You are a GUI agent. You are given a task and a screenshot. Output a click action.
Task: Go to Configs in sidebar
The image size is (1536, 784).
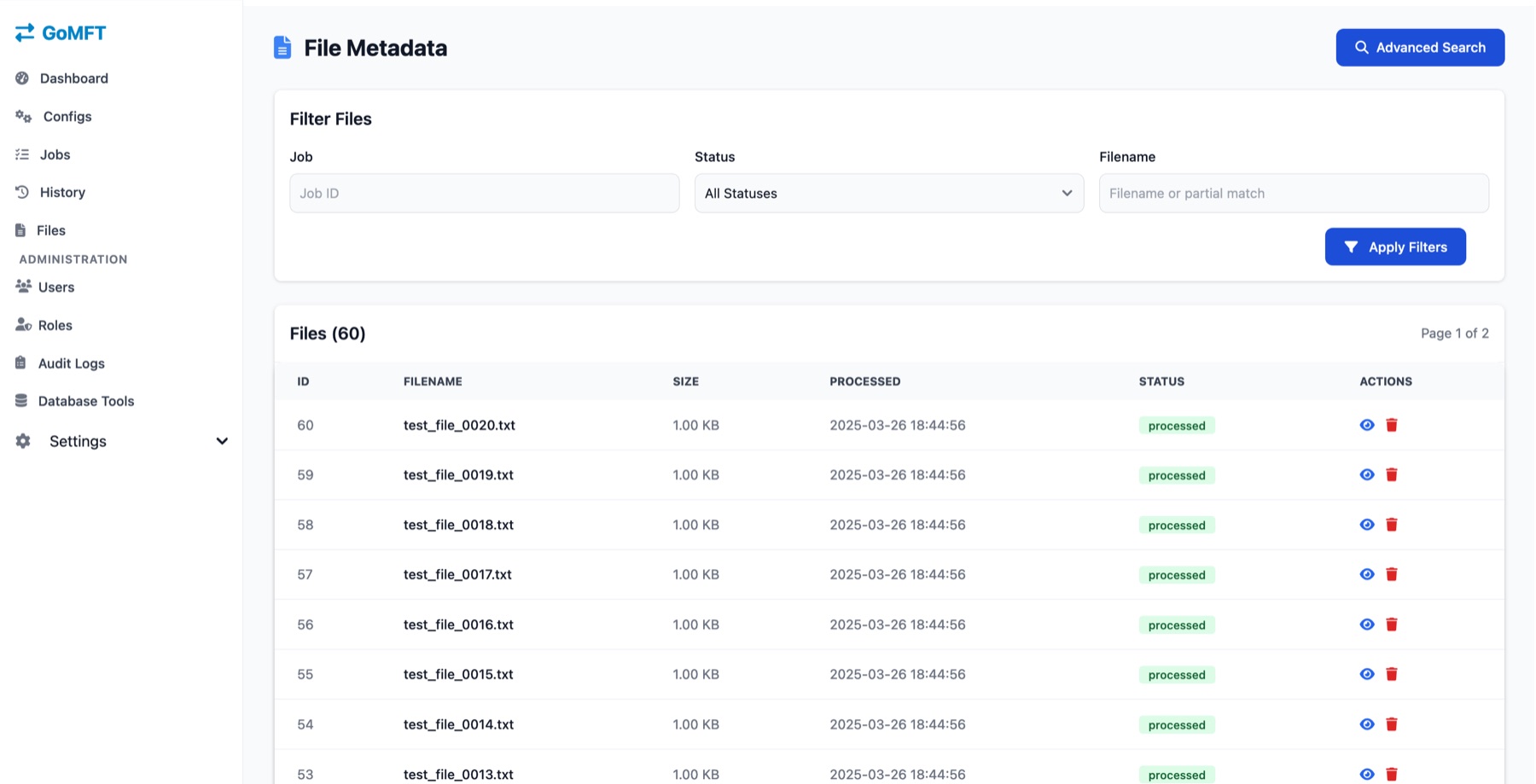pos(53,117)
